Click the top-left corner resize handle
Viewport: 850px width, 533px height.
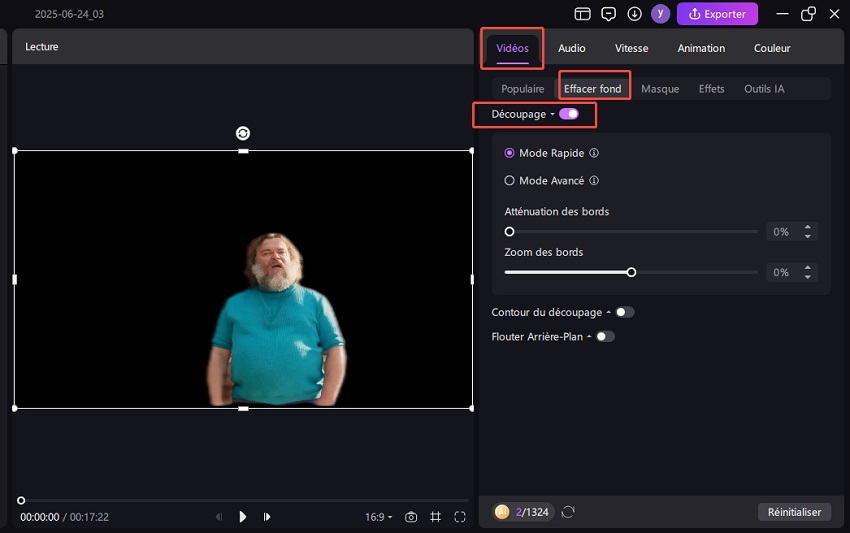[15, 151]
